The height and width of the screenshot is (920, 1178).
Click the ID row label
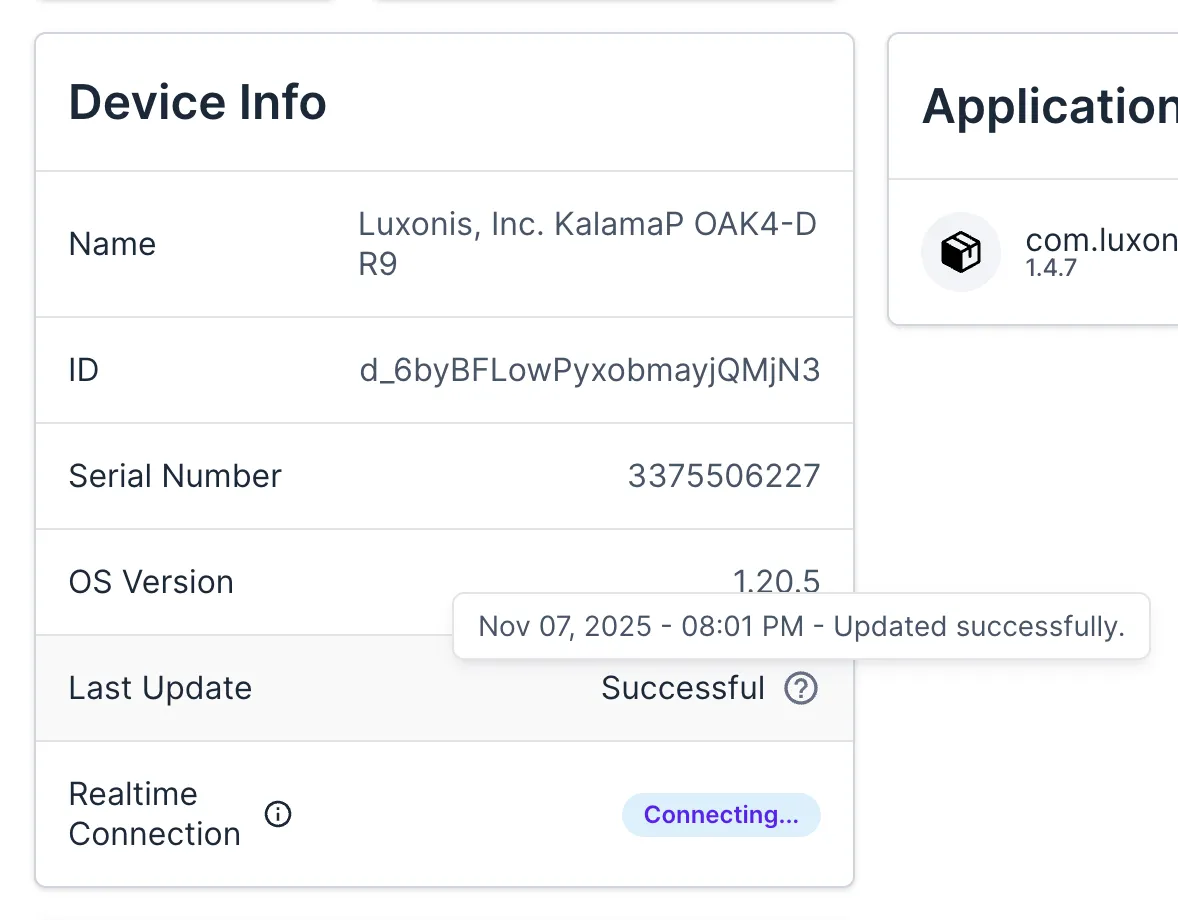pos(84,371)
